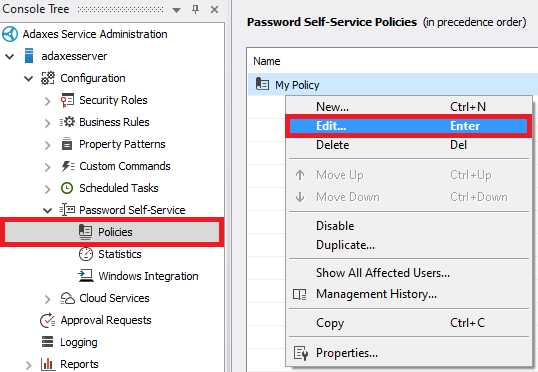Open the Console Tree dropdown arrow
This screenshot has height=372, width=538.
(176, 10)
